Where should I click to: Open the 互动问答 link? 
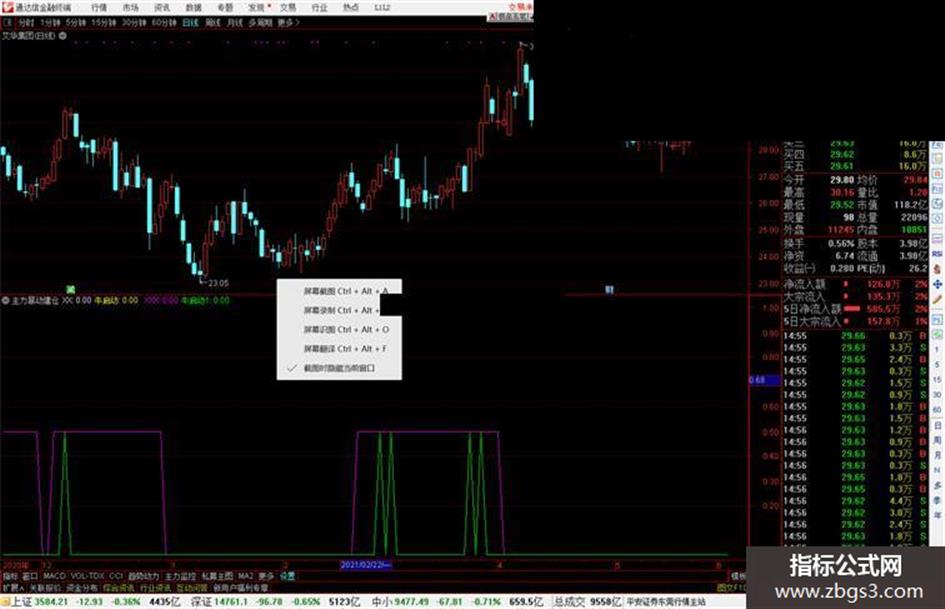tap(192, 587)
